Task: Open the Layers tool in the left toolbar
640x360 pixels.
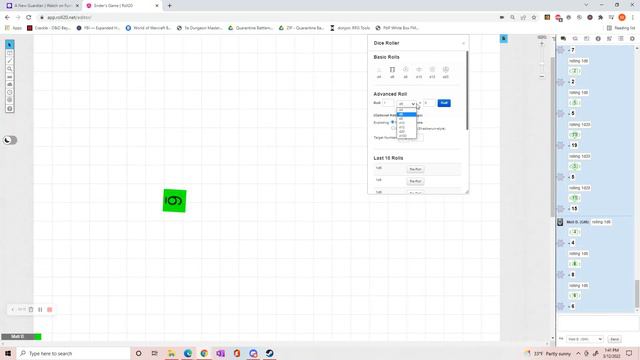Action: (x=10, y=53)
